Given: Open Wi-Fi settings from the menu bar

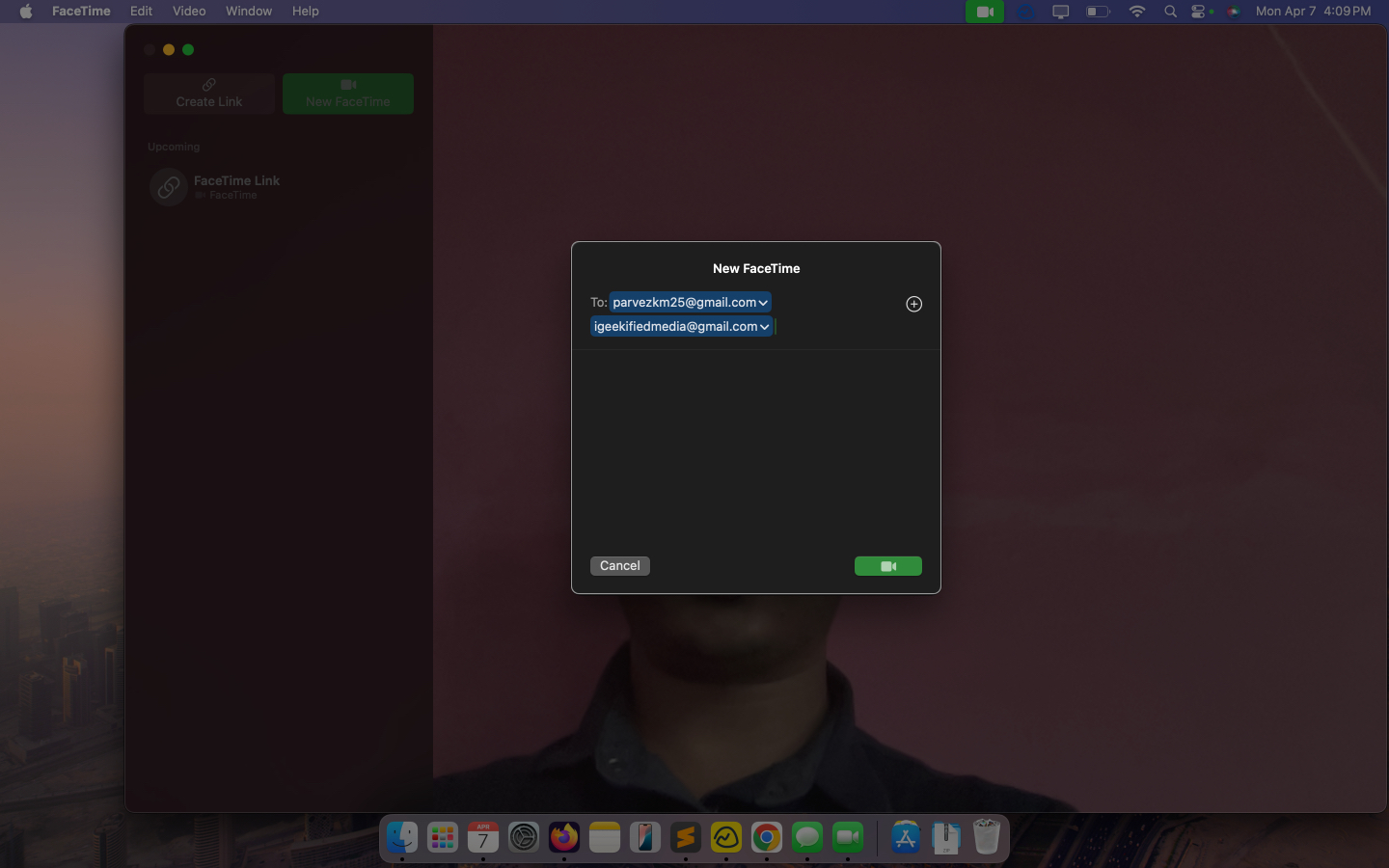Looking at the screenshot, I should [x=1137, y=11].
